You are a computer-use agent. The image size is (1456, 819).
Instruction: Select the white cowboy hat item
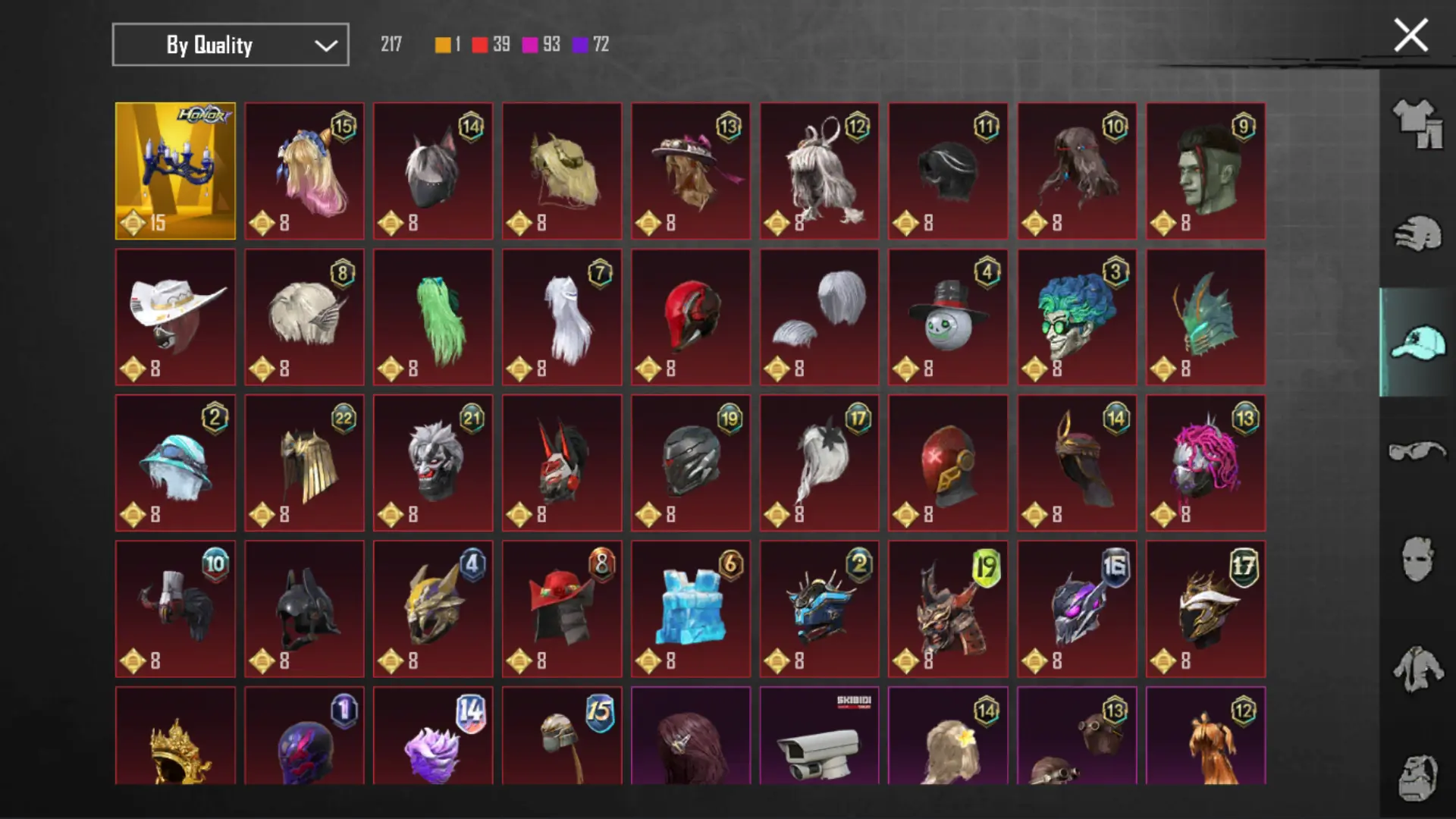175,317
